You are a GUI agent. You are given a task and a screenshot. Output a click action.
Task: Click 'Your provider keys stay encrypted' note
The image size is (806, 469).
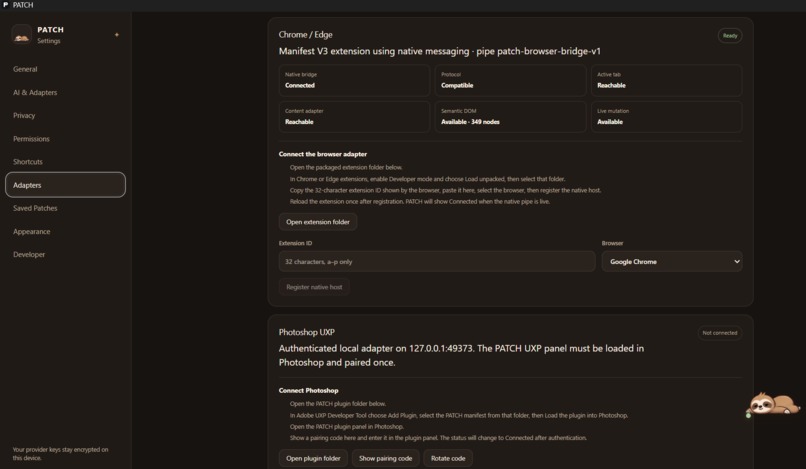coord(61,454)
